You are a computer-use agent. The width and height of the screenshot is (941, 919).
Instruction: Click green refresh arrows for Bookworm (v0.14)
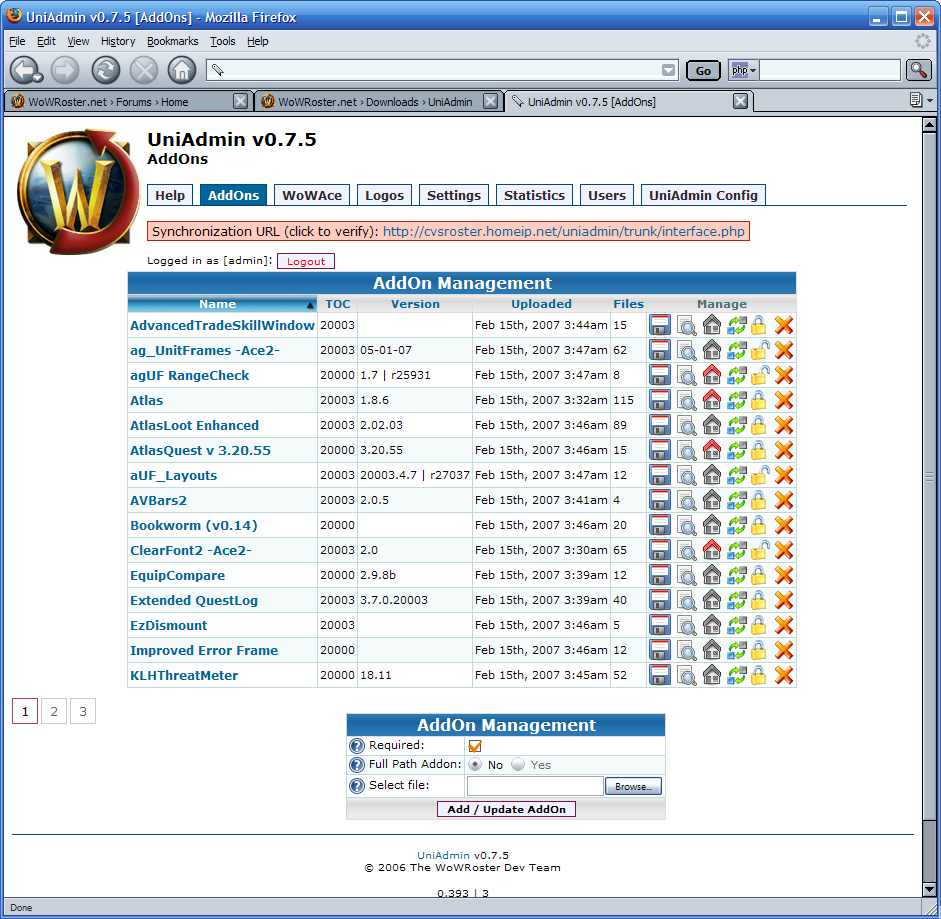[x=736, y=525]
